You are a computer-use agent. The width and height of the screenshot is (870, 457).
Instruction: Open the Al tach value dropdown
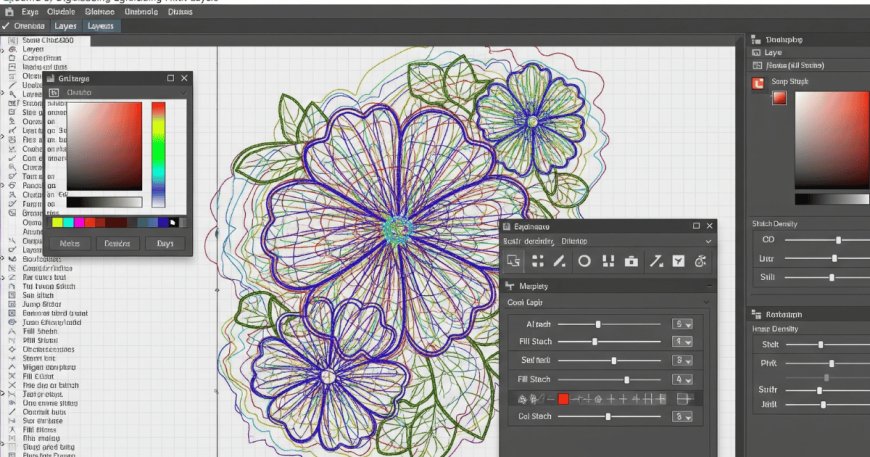pos(682,324)
